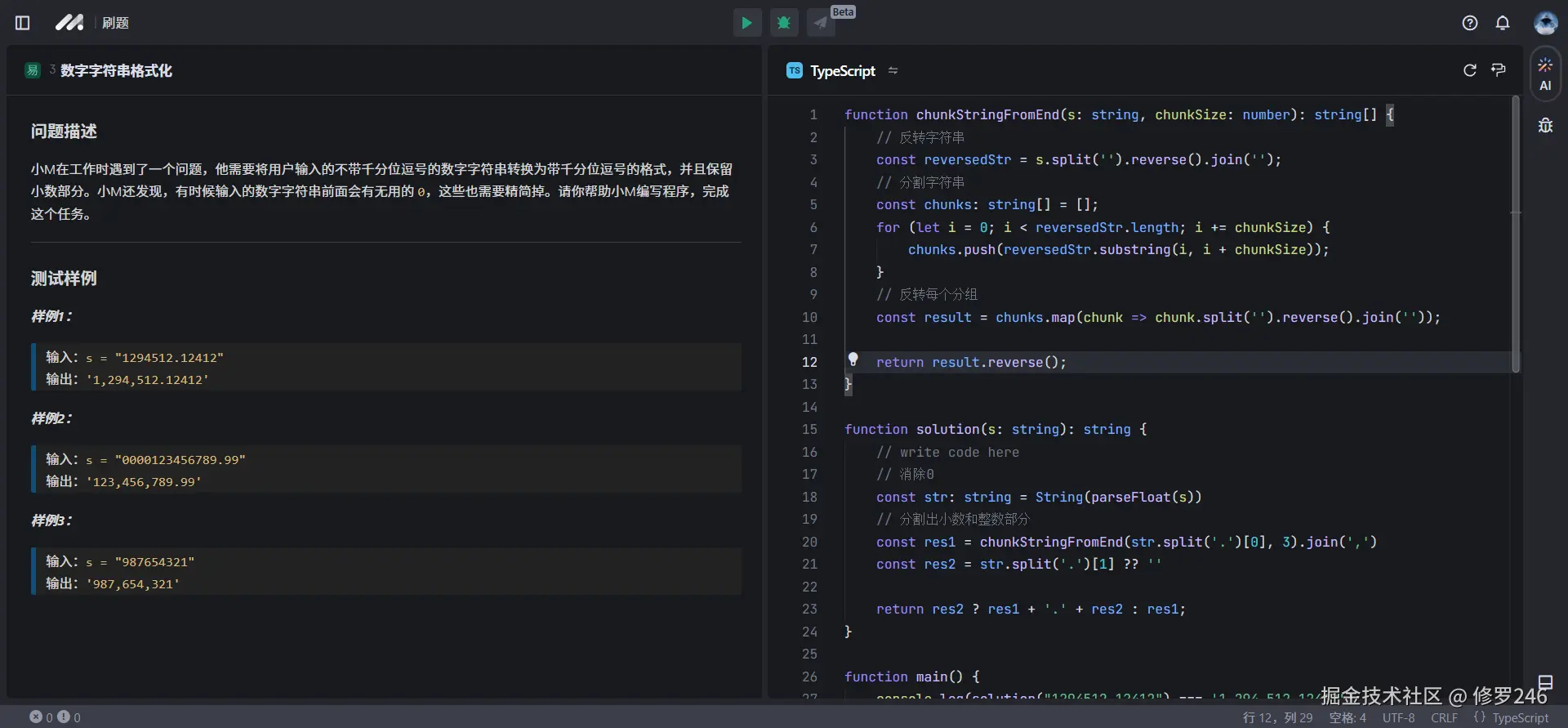Toggle the left sidebar panel icon
Screen dimensions: 1568x728
click(x=23, y=23)
